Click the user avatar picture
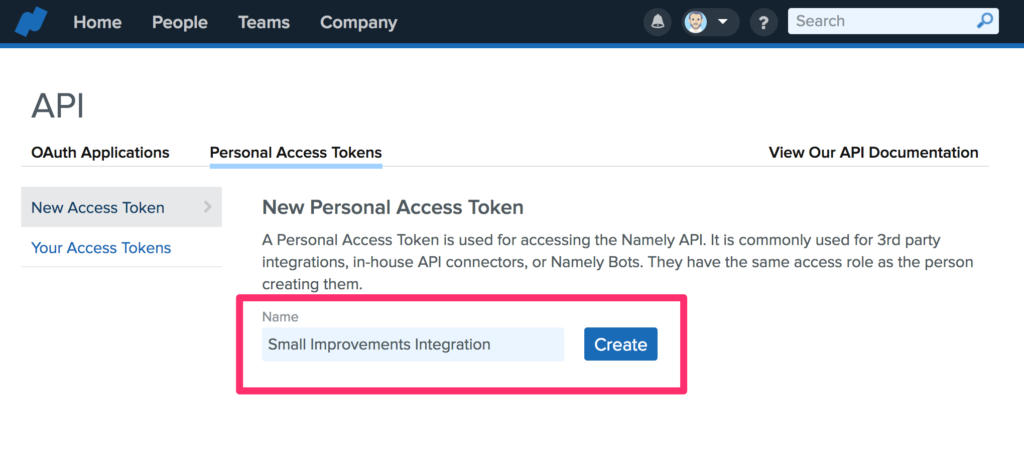 coord(696,22)
